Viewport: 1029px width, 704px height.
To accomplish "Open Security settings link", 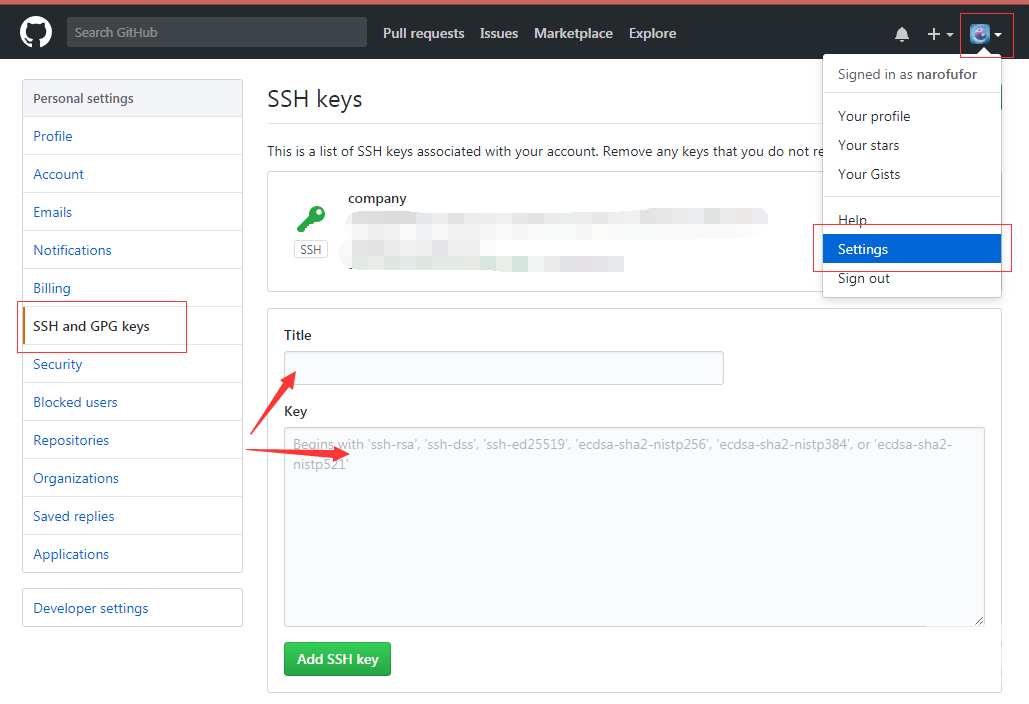I will pyautogui.click(x=133, y=364).
